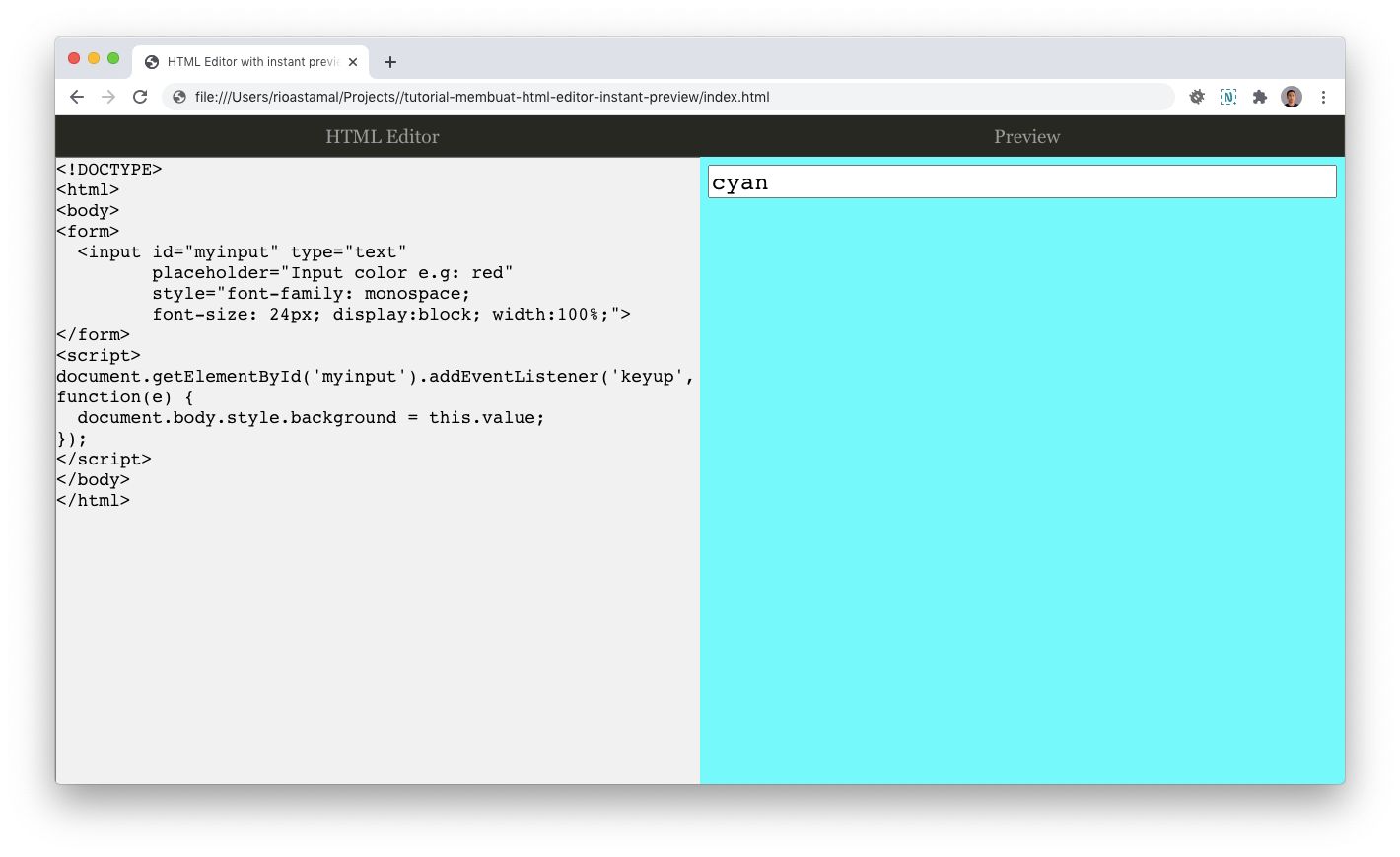1400x857 pixels.
Task: Click the <!DOCTYPE> line in the editor
Action: (x=109, y=170)
